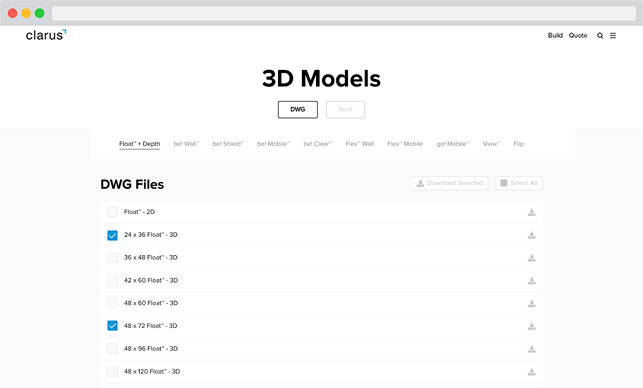This screenshot has height=388, width=643.
Task: Click the Float - 2D file name
Action: (x=139, y=212)
